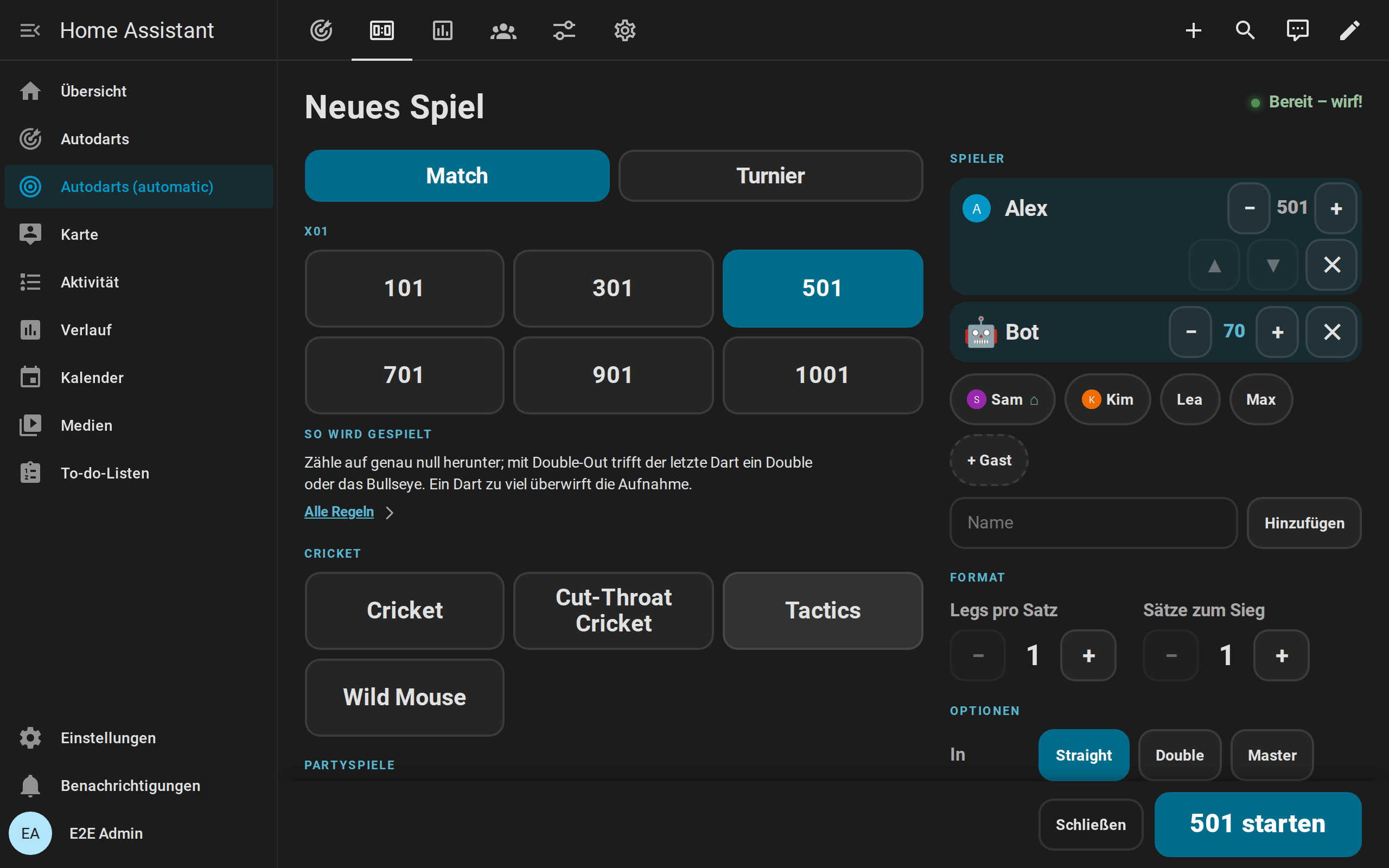This screenshot has width=1389, height=868.
Task: Open Karte in the sidebar
Action: point(139,234)
